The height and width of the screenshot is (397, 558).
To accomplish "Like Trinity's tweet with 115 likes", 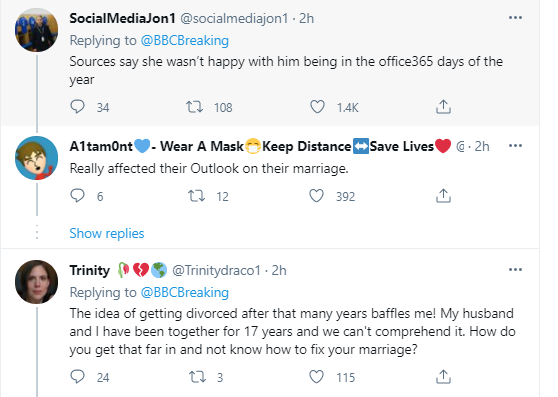I will 316,377.
